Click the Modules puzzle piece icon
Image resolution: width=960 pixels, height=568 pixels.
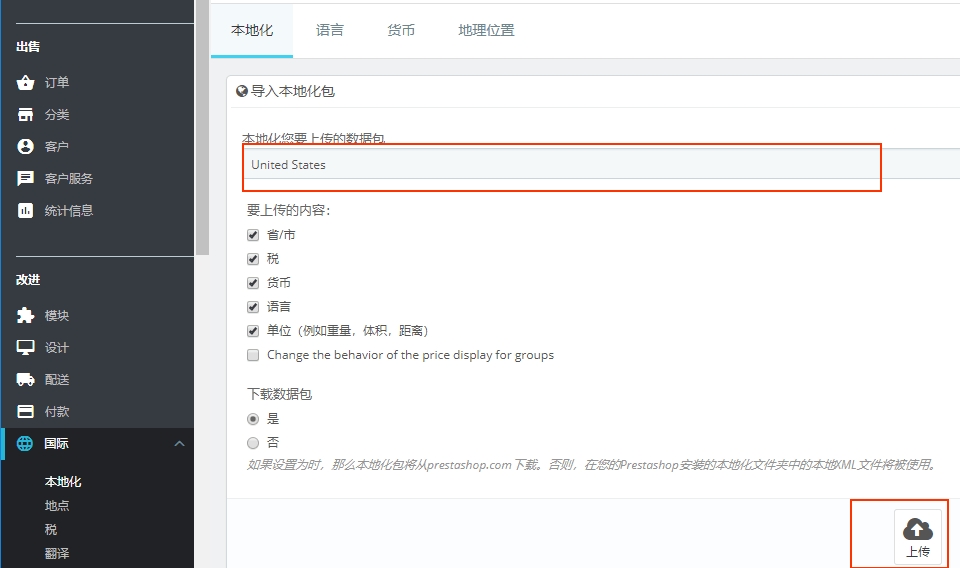click(x=26, y=316)
